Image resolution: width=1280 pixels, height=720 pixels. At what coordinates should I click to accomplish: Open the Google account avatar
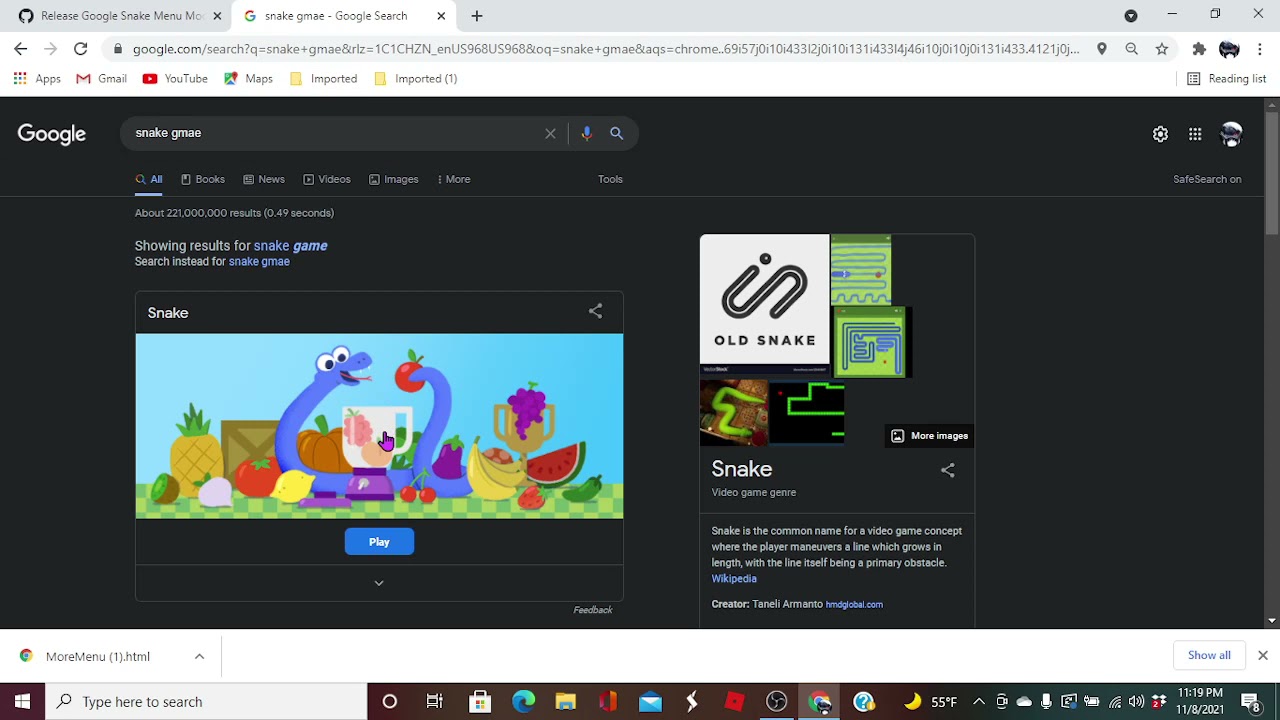coord(1231,134)
